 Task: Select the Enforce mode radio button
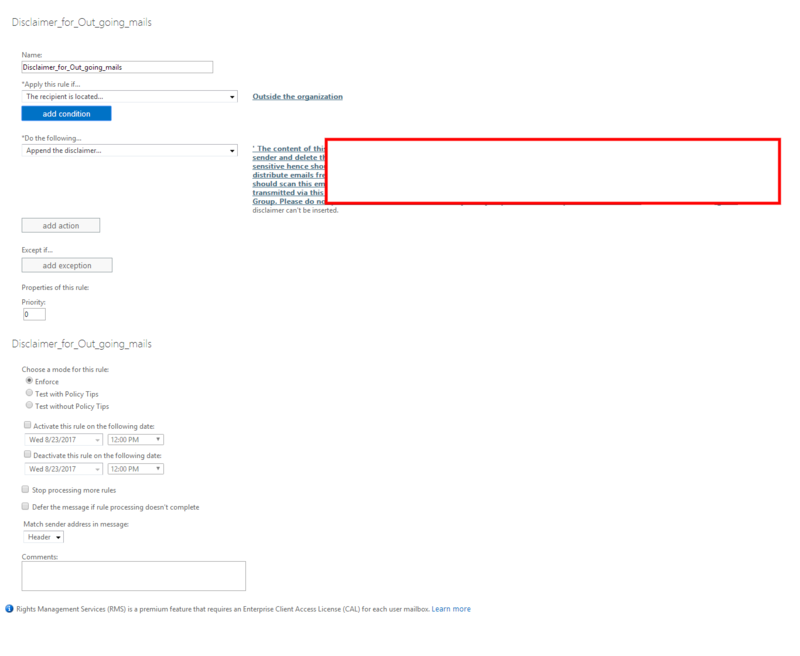point(30,380)
